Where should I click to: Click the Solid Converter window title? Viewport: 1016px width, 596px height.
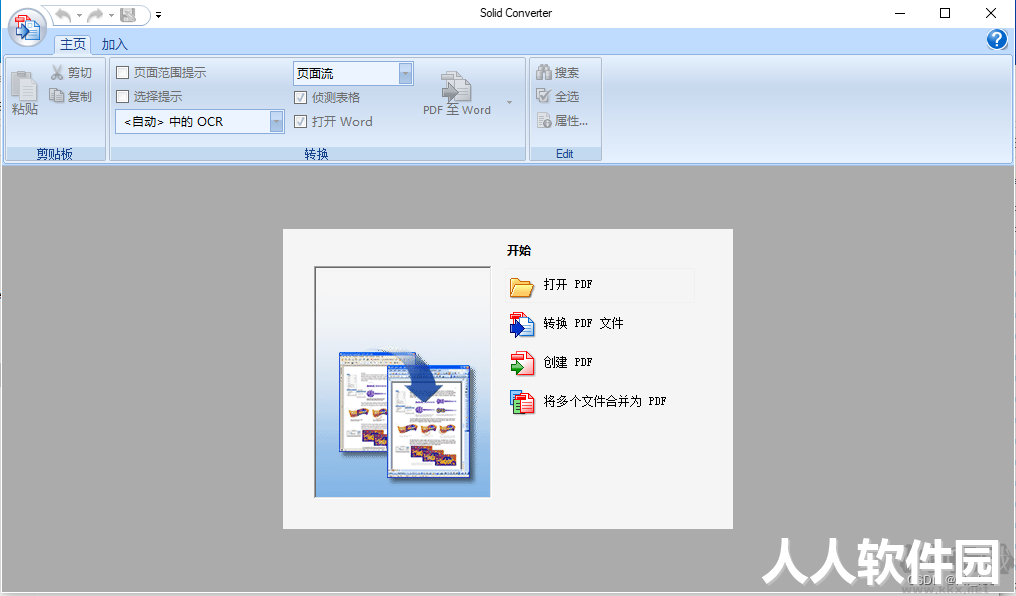(516, 13)
